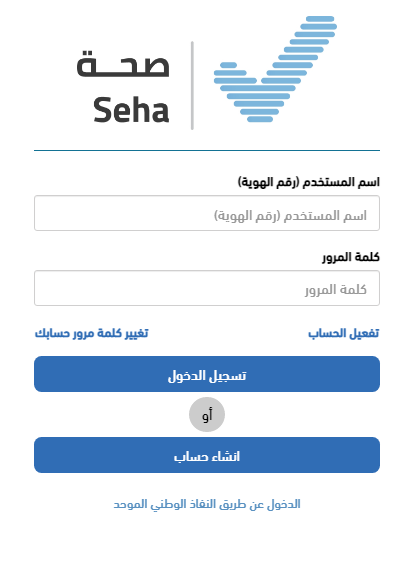
Task: Click the gray أو circle separator
Action: tap(207, 415)
